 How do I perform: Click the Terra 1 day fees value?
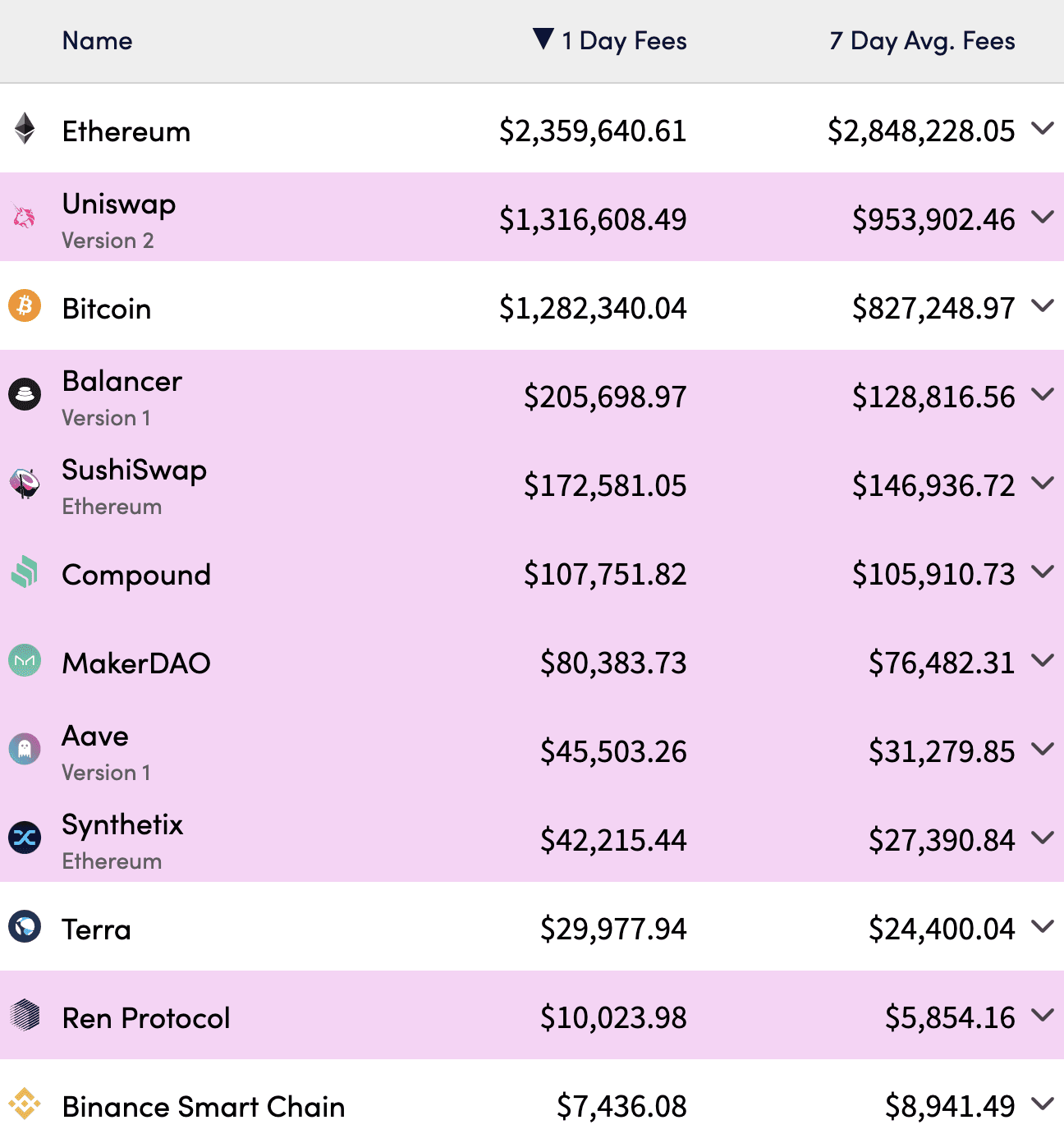[x=613, y=929]
